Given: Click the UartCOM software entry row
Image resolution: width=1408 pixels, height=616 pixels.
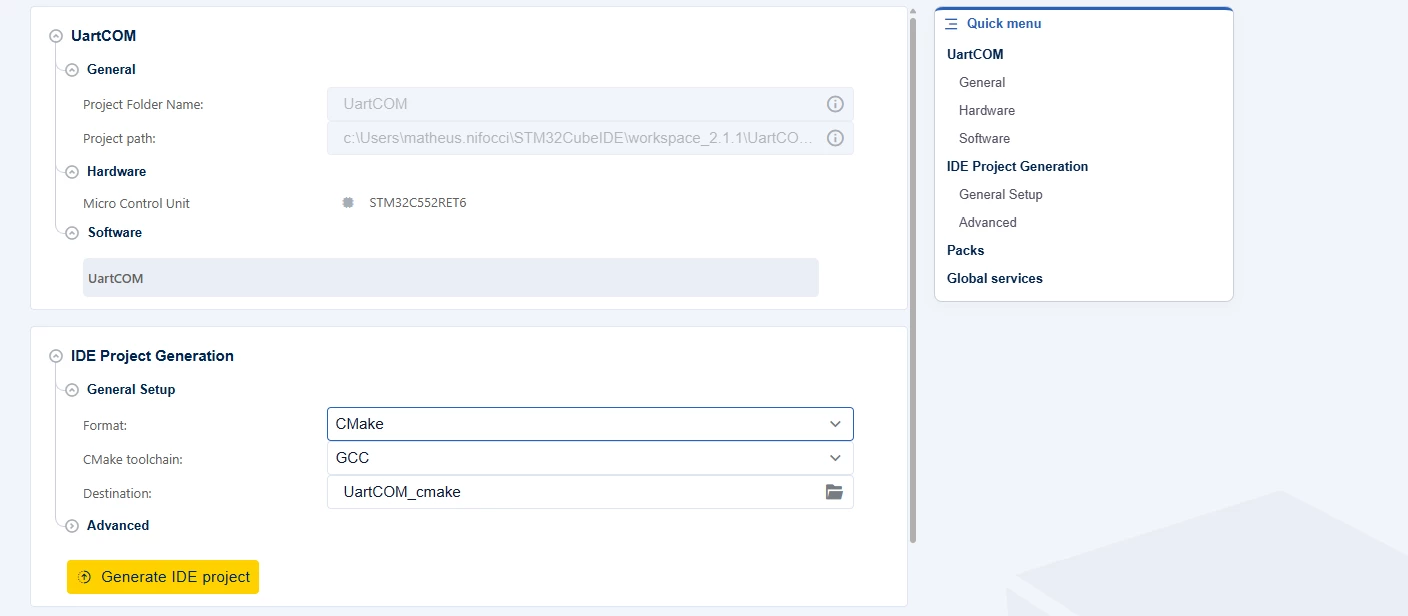Looking at the screenshot, I should click(x=450, y=278).
